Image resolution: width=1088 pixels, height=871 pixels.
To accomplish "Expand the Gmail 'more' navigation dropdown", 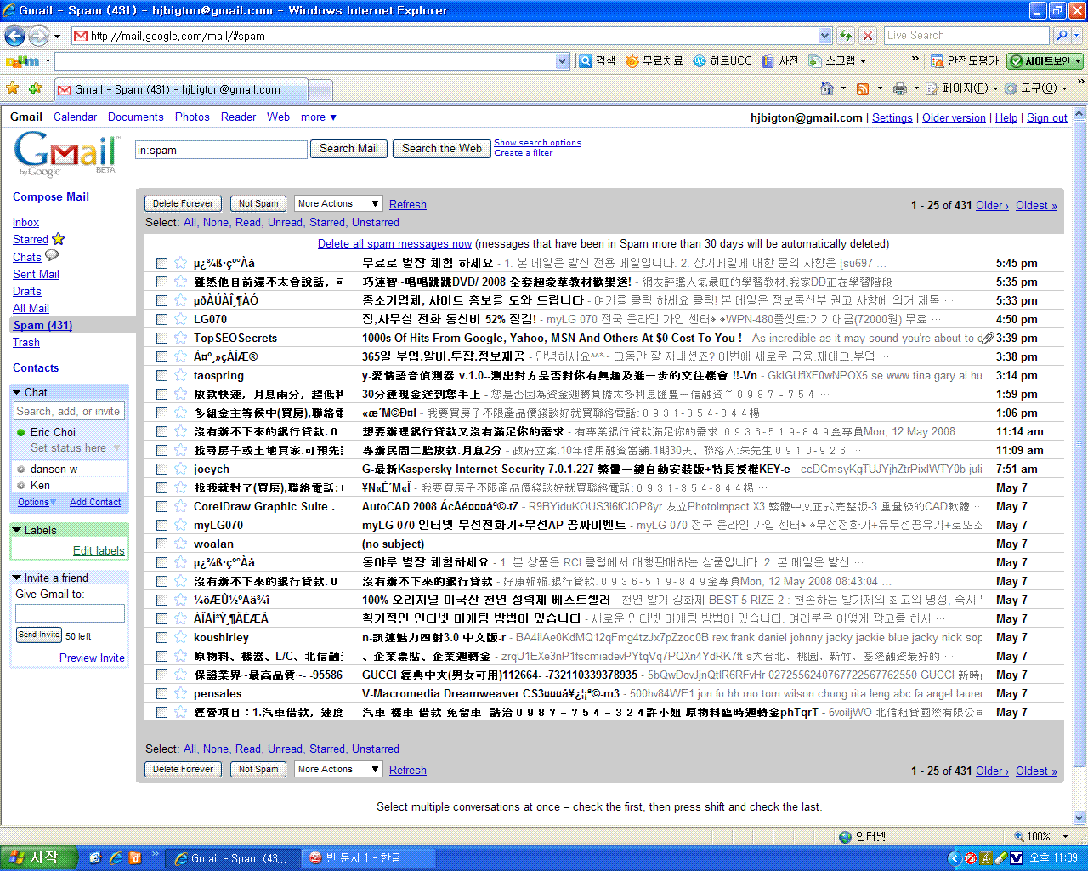I will [318, 117].
